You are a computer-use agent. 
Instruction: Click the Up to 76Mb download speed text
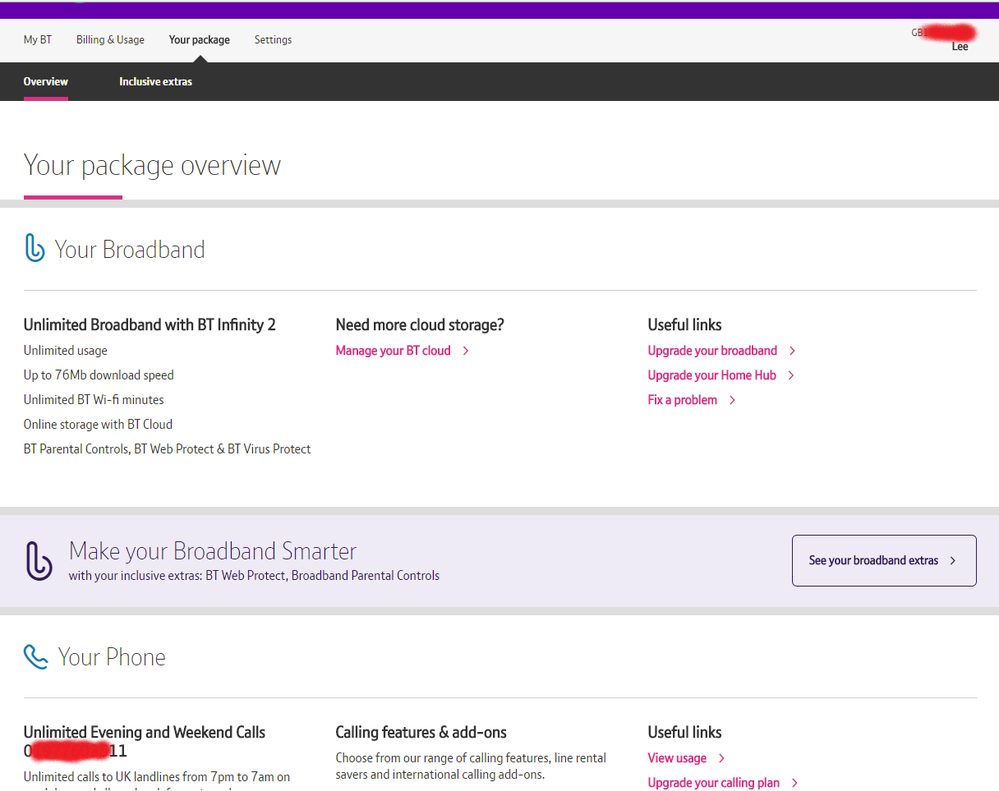click(99, 375)
